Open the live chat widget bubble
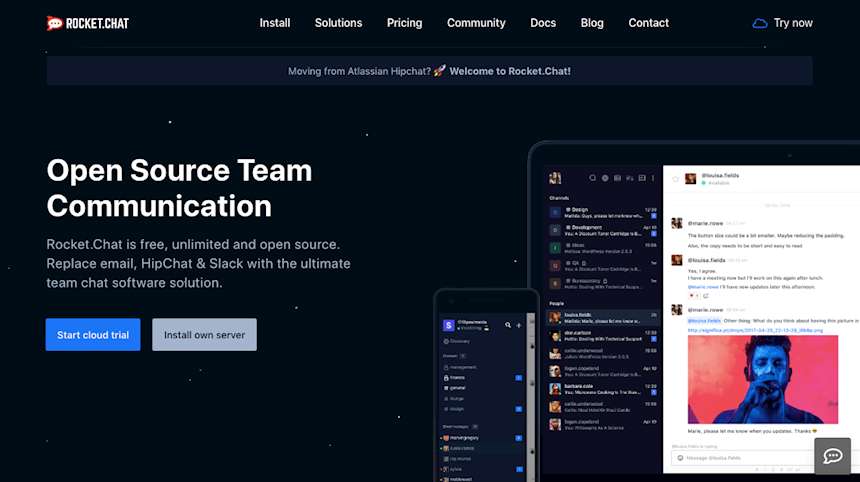860x482 pixels. pos(833,456)
